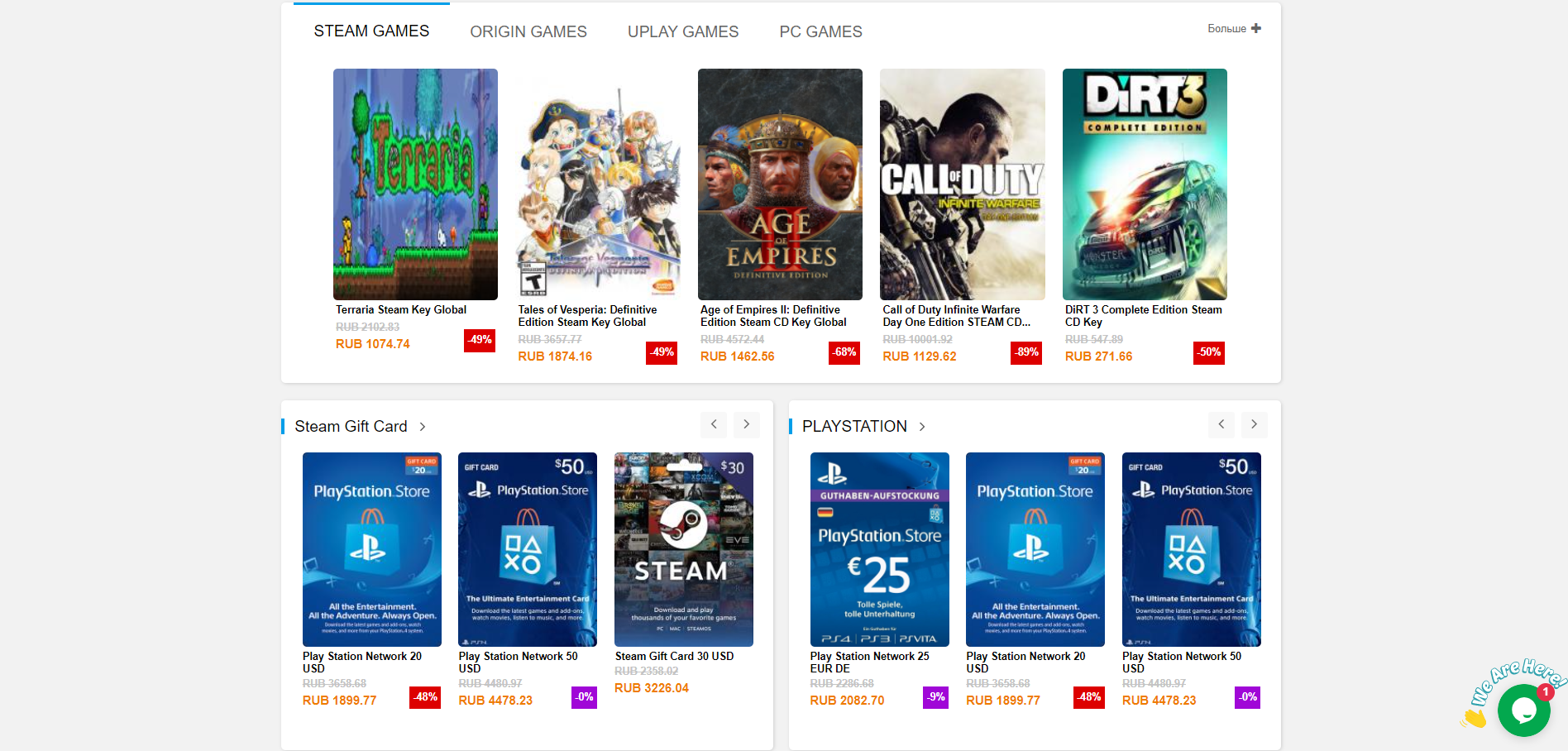Click Call of Duty Infinite Warfare title
Image resolution: width=1568 pixels, height=751 pixels.
tap(957, 316)
